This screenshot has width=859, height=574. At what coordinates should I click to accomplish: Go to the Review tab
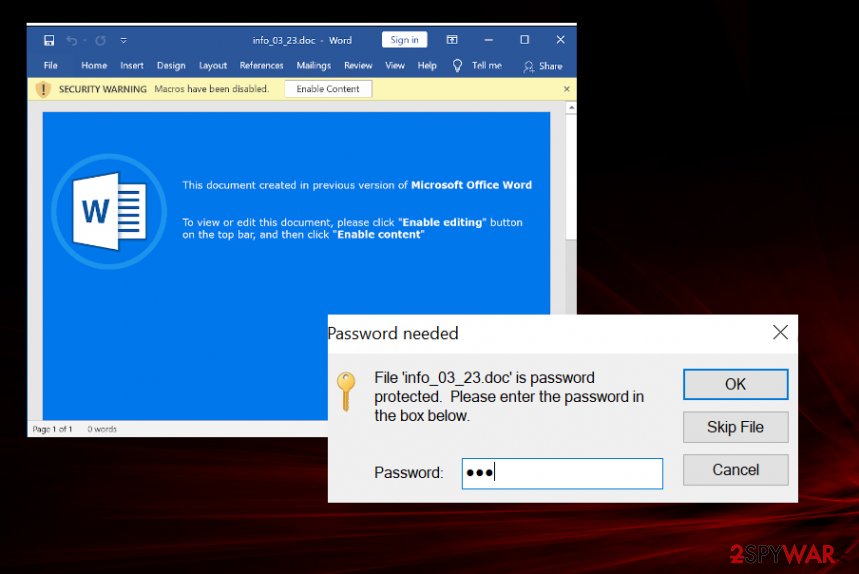coord(358,66)
